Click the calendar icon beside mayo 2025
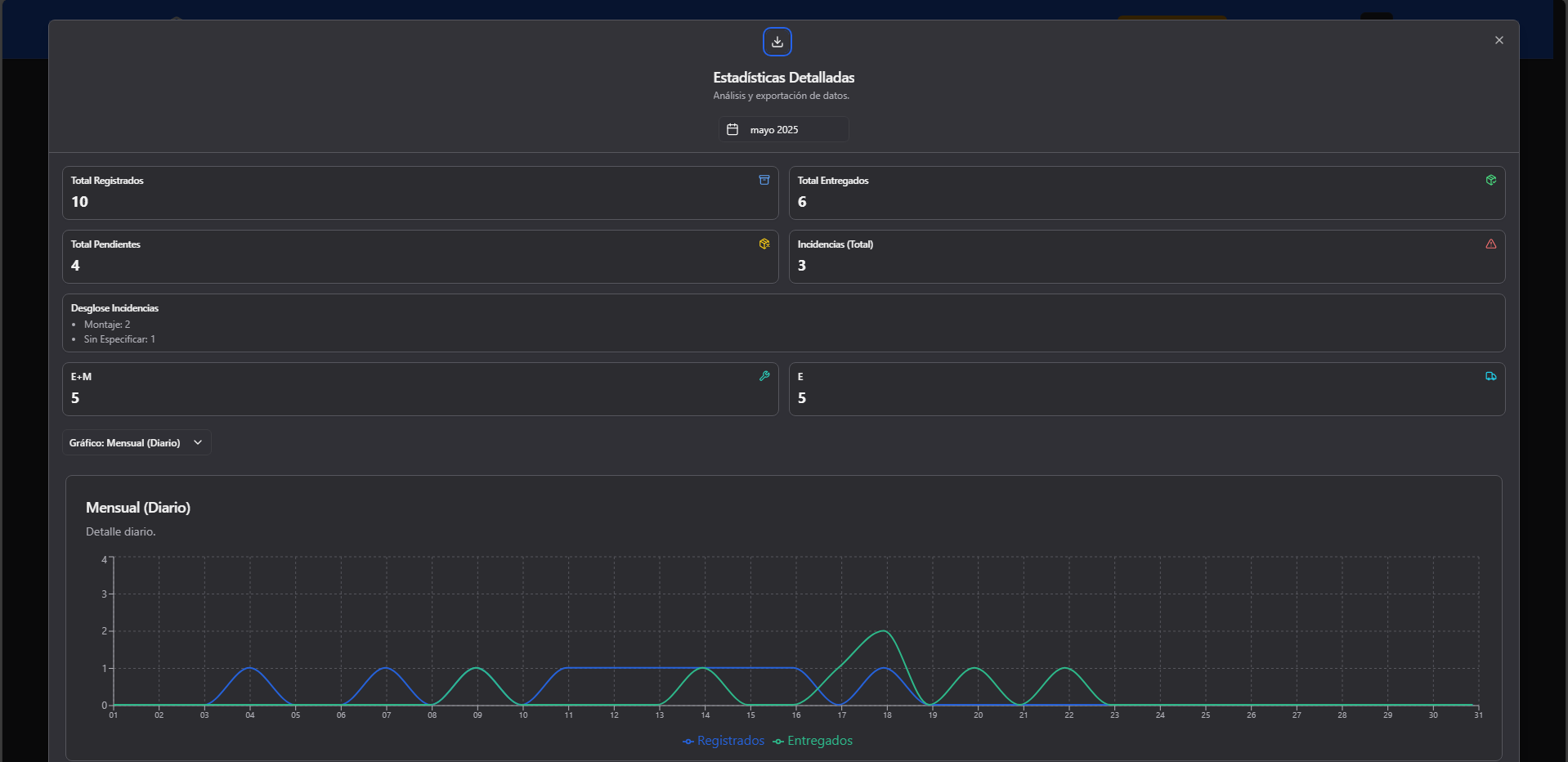 tap(732, 129)
